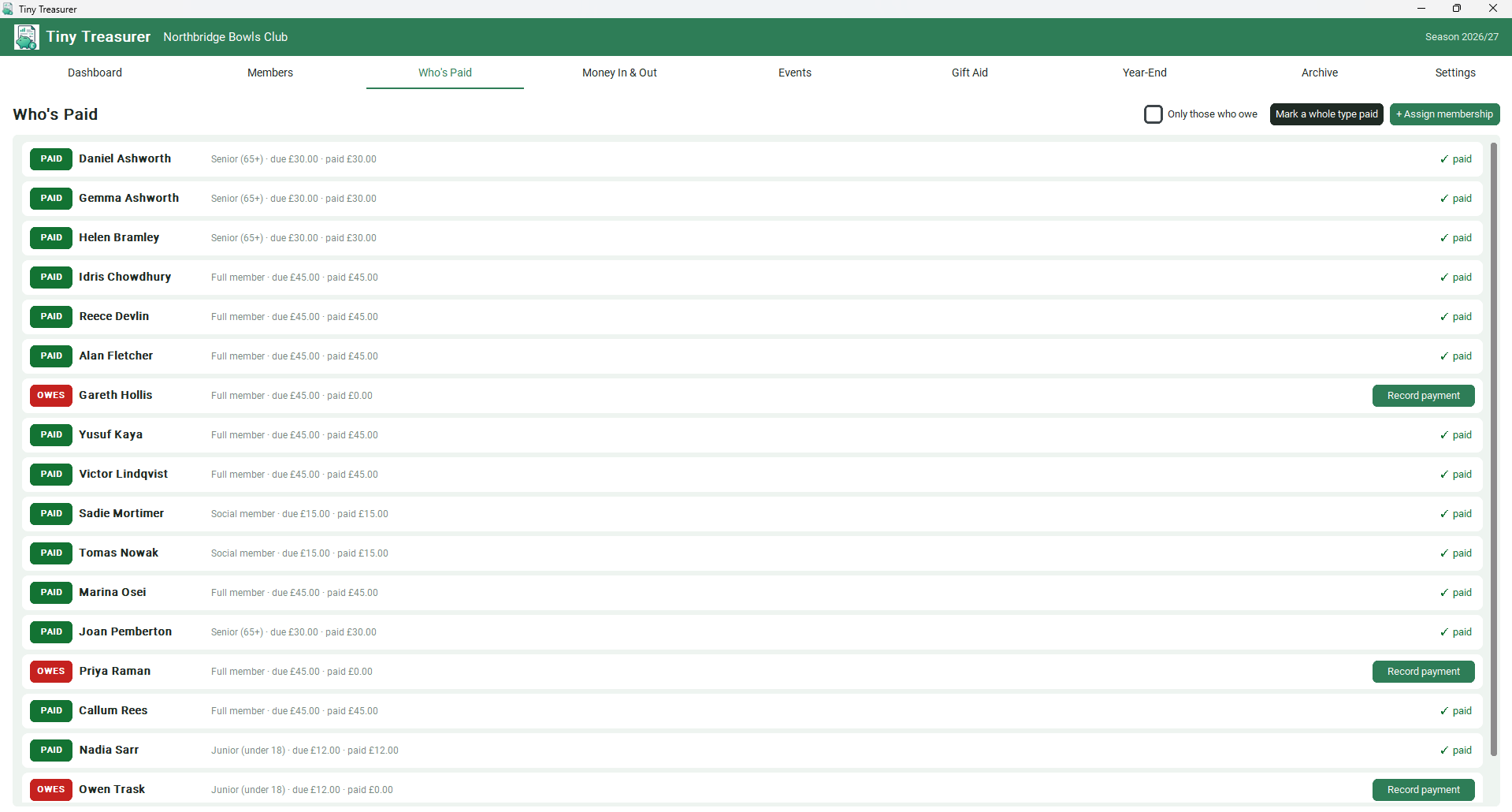Toggle the Only those who owe checkbox
The width and height of the screenshot is (1512, 812).
[1153, 114]
